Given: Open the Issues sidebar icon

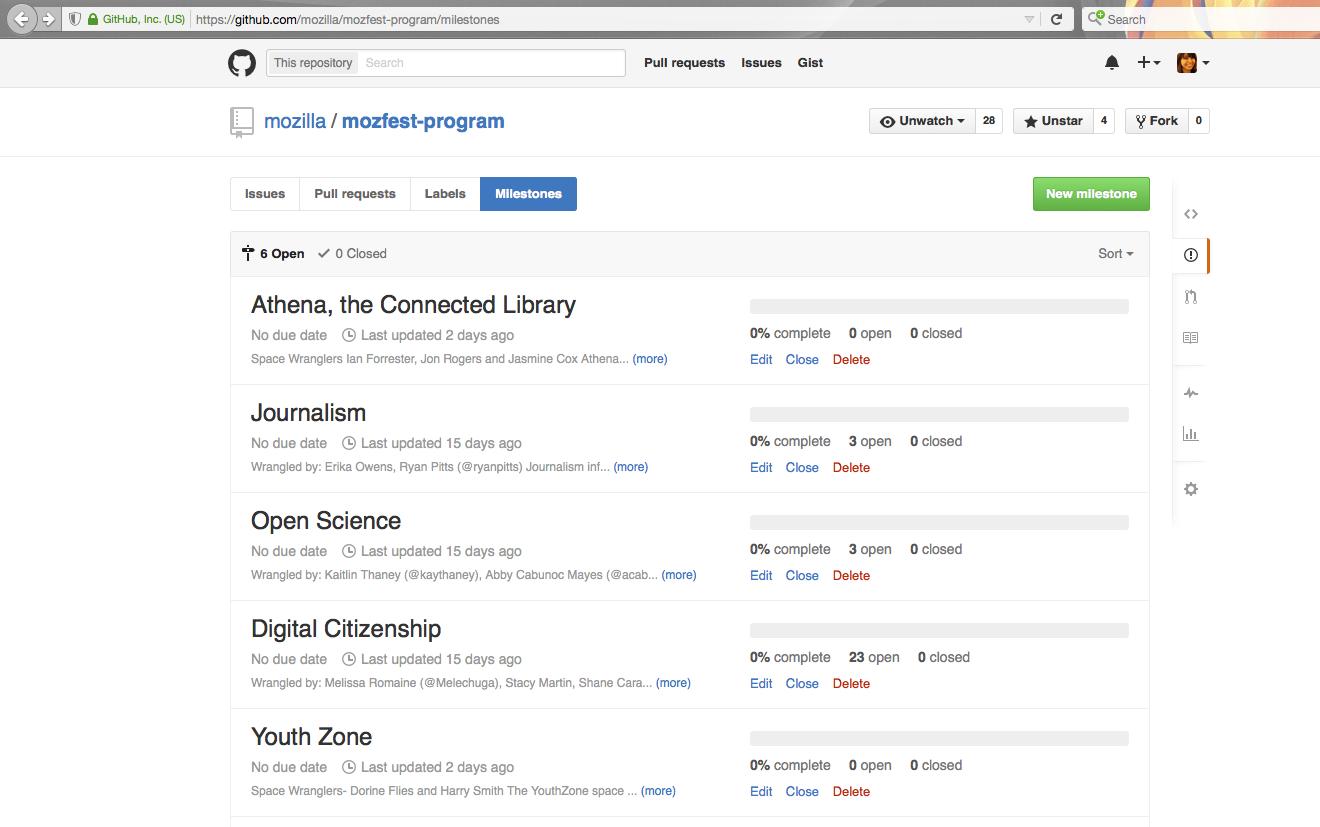Looking at the screenshot, I should pyautogui.click(x=1190, y=255).
